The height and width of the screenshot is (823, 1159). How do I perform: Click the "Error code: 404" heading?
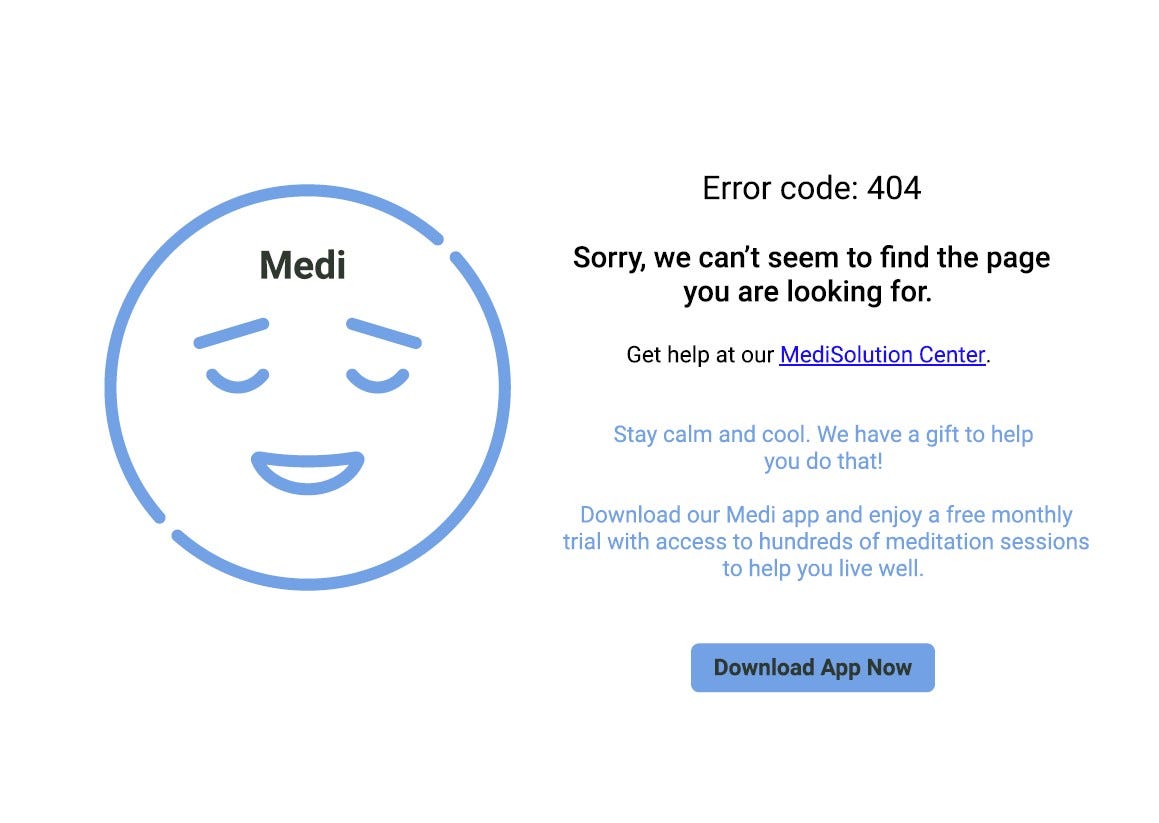pyautogui.click(x=812, y=188)
